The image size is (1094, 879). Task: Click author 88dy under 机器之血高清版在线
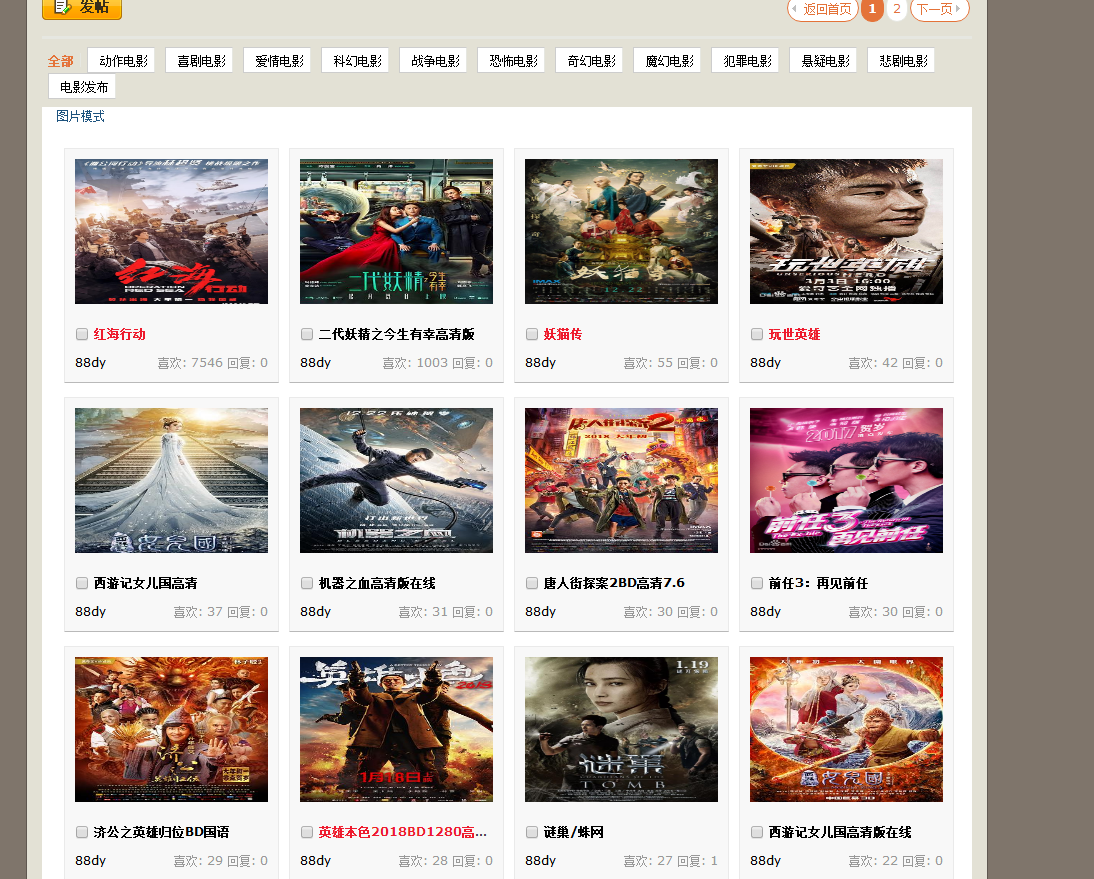click(315, 612)
